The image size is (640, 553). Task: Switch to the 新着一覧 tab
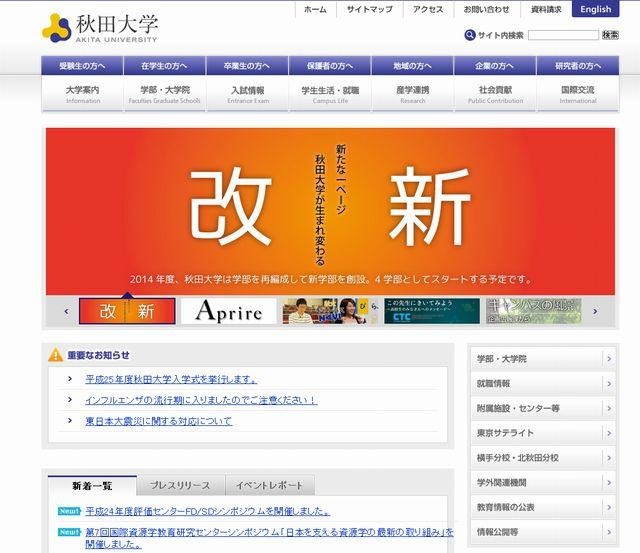pos(92,486)
